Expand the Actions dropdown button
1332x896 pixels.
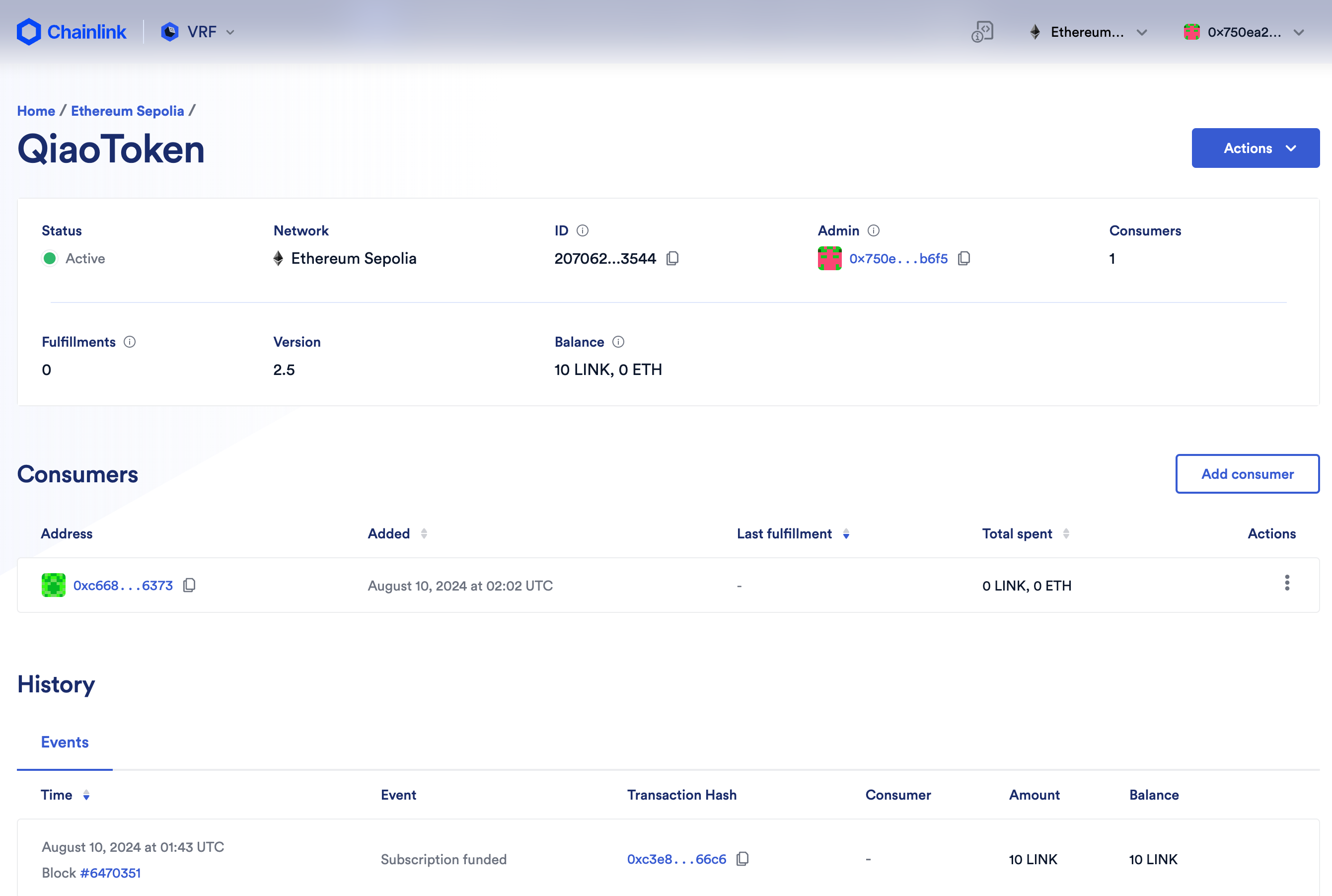click(x=1256, y=148)
